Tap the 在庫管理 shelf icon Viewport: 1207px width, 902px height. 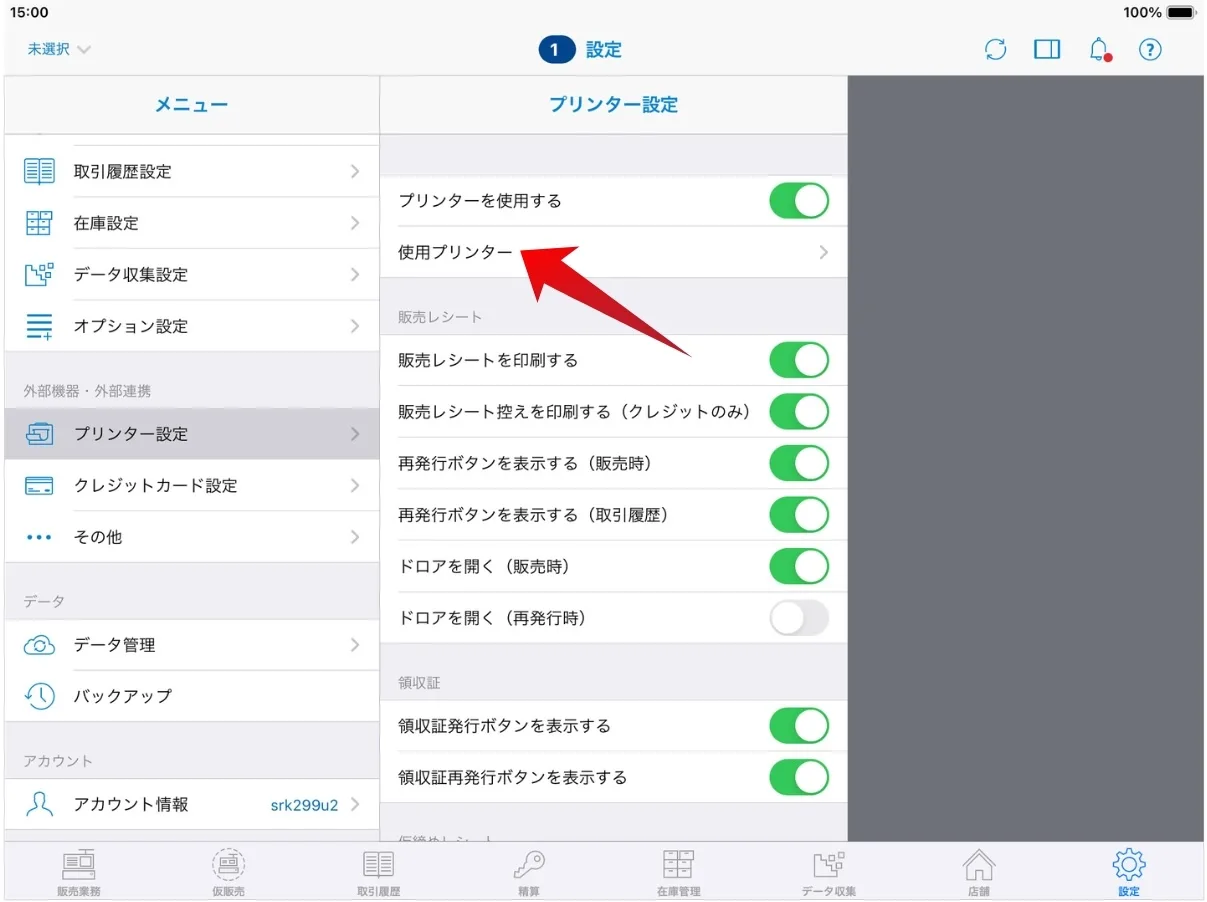678,866
